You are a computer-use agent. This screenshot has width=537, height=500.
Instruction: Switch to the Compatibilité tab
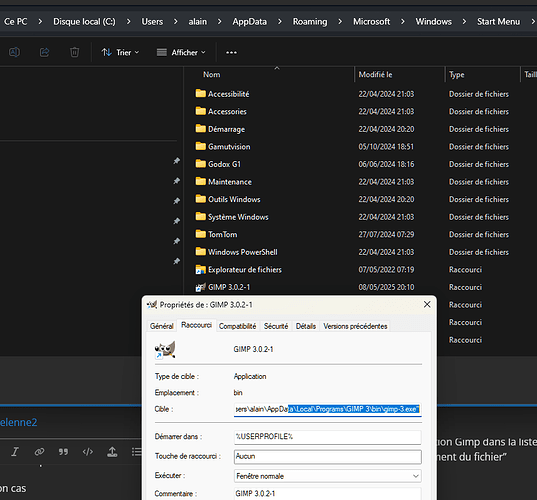tap(237, 326)
